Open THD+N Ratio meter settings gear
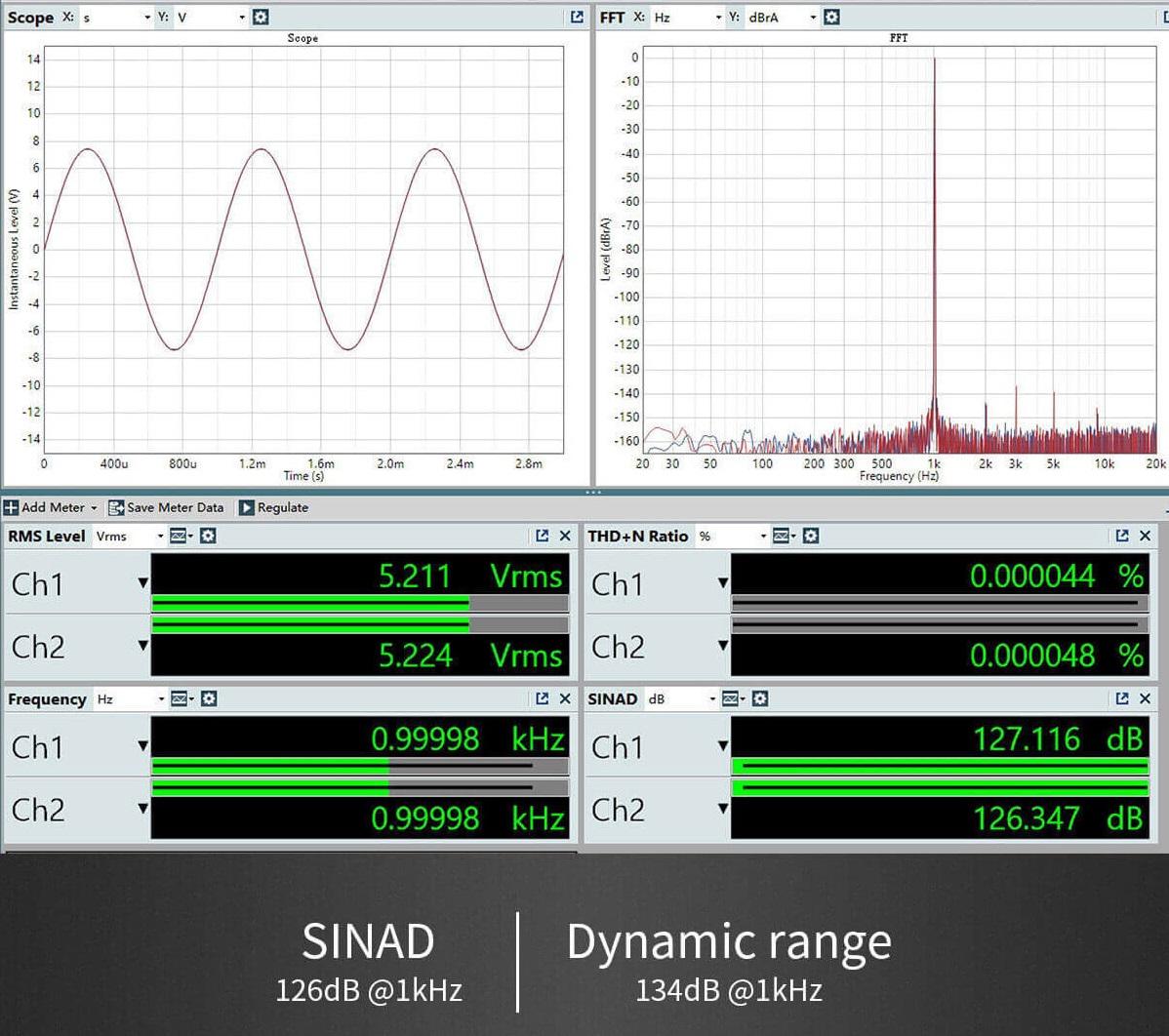 point(811,536)
